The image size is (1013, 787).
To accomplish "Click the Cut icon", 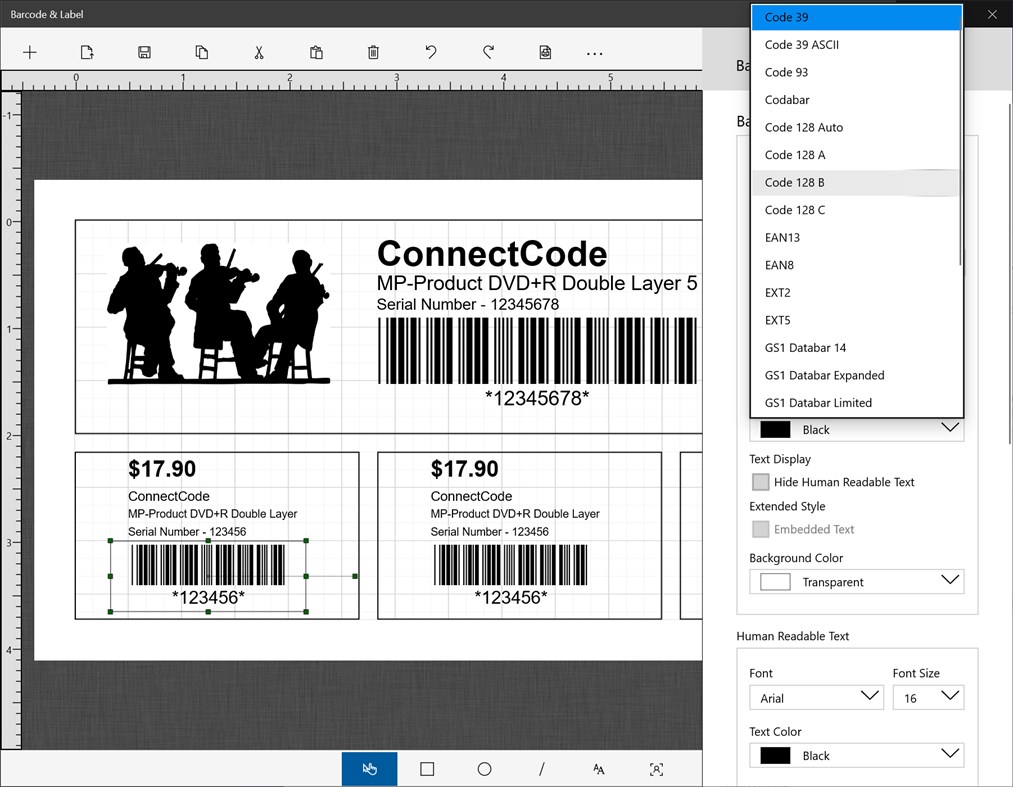I will click(258, 52).
